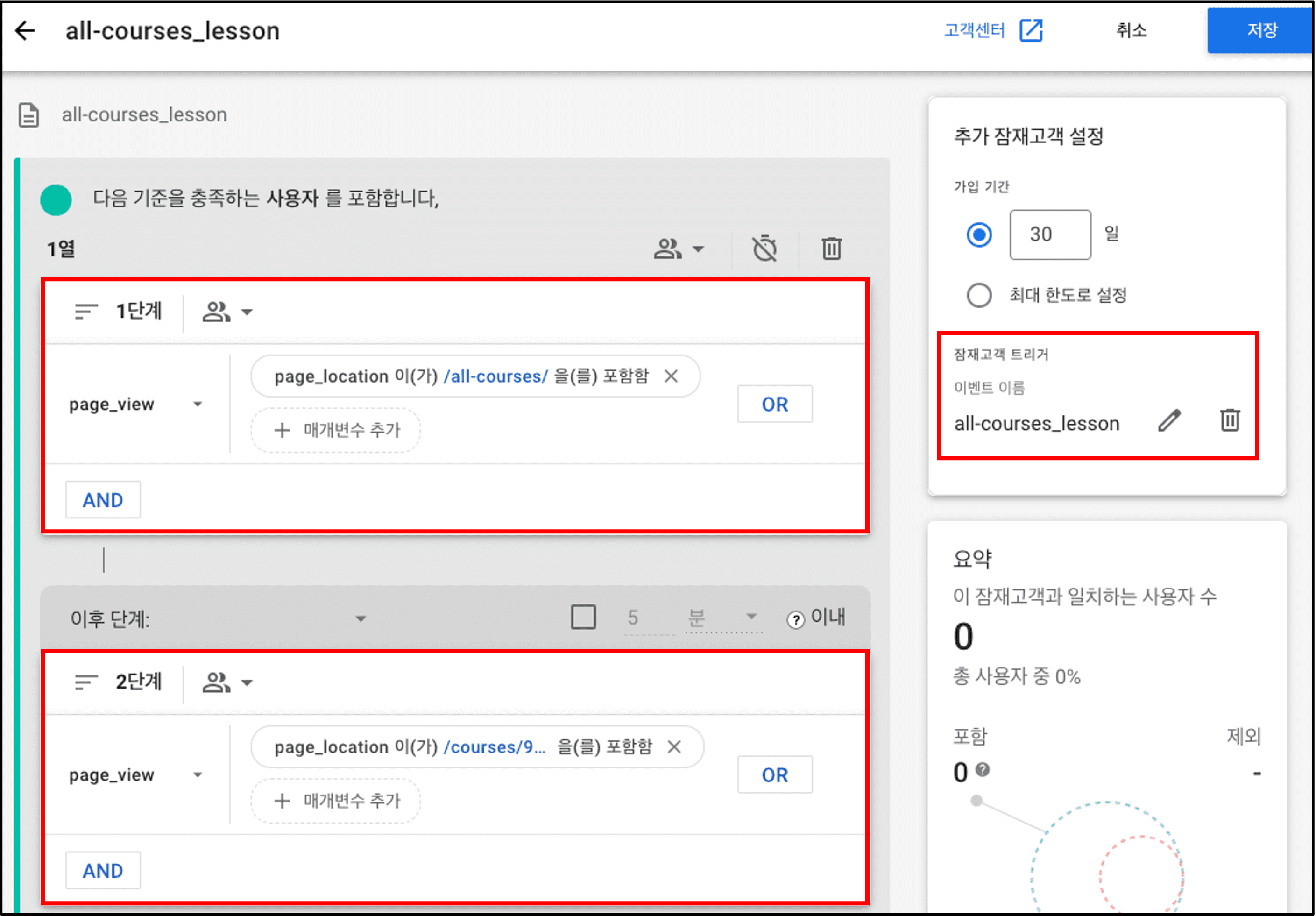Open the 분 time unit dropdown

[x=723, y=618]
